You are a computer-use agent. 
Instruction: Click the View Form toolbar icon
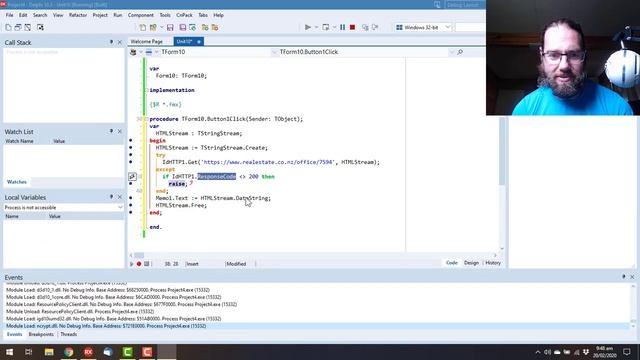click(x=28, y=27)
